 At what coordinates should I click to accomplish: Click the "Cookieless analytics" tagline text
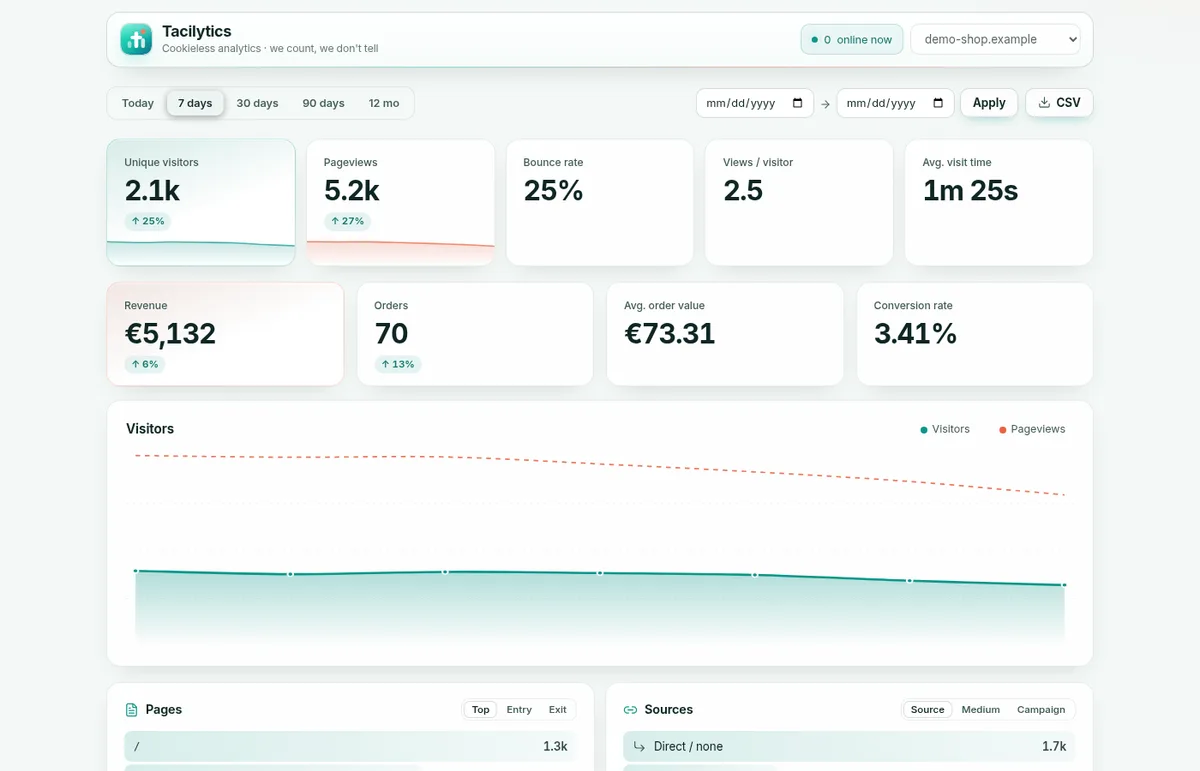(x=211, y=48)
